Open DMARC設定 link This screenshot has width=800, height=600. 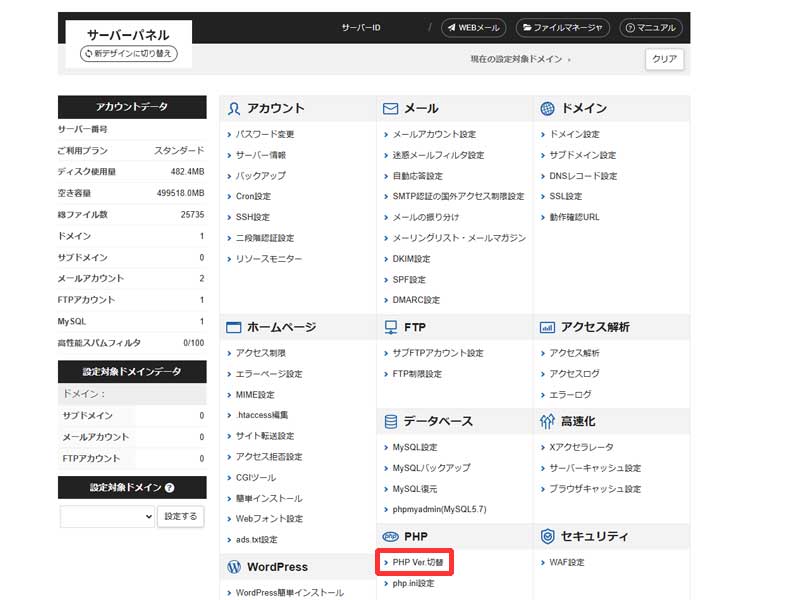click(x=416, y=300)
